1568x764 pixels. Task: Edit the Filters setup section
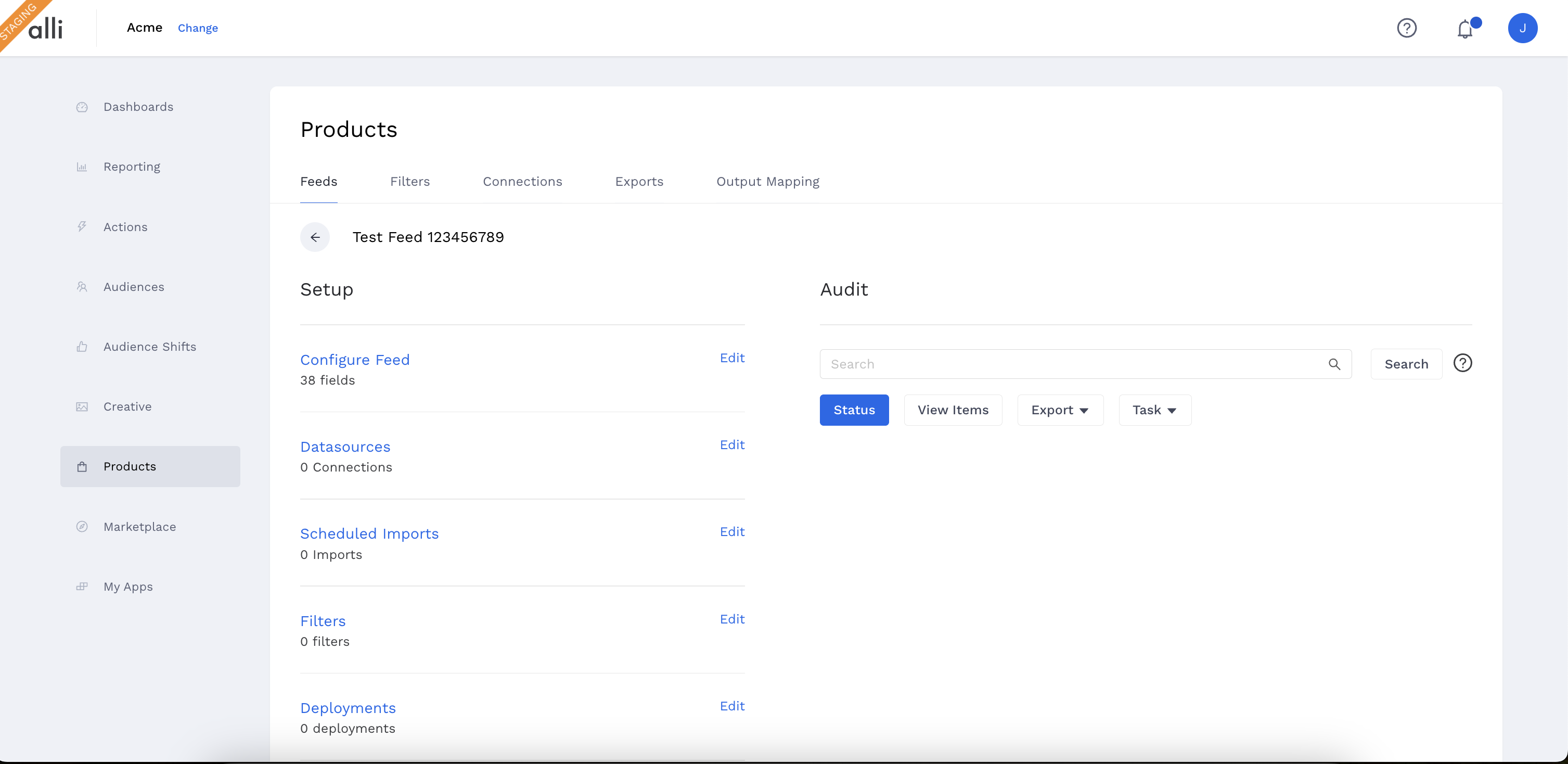[732, 619]
